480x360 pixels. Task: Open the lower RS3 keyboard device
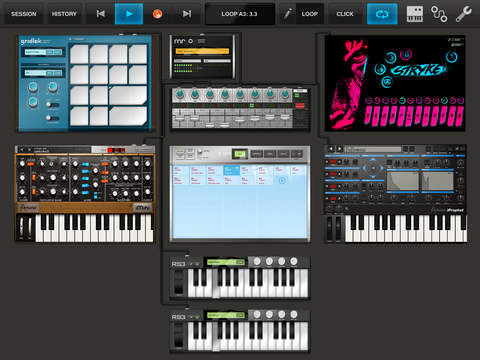pos(240,332)
